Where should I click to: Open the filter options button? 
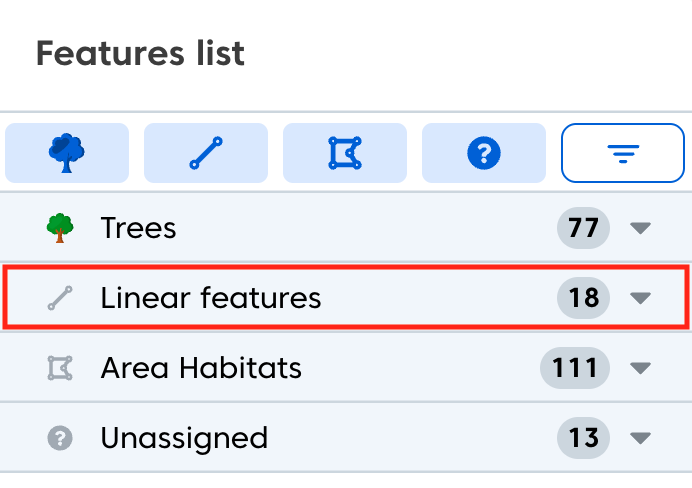pos(622,153)
